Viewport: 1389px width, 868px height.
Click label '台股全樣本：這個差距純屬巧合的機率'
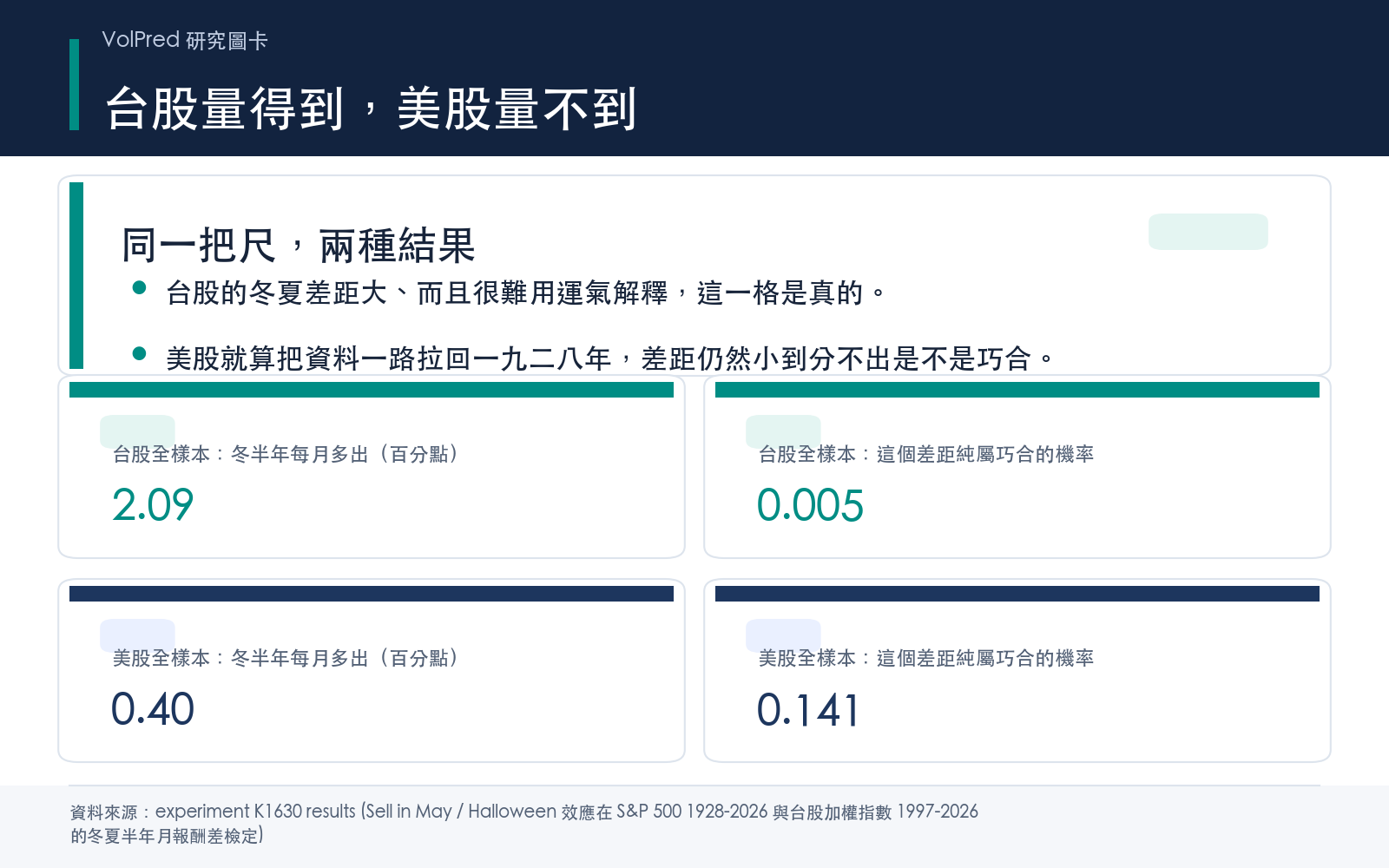pyautogui.click(x=926, y=454)
